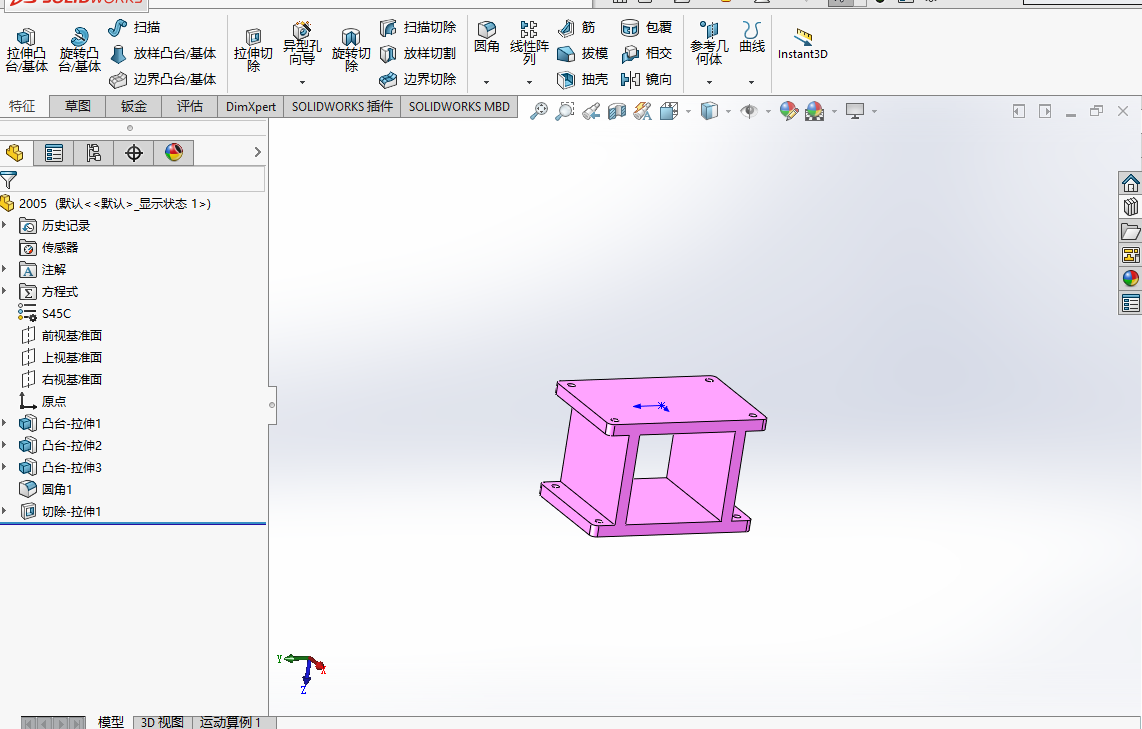Open the View Settings monitor icon
The width and height of the screenshot is (1142, 729).
pyautogui.click(x=855, y=111)
